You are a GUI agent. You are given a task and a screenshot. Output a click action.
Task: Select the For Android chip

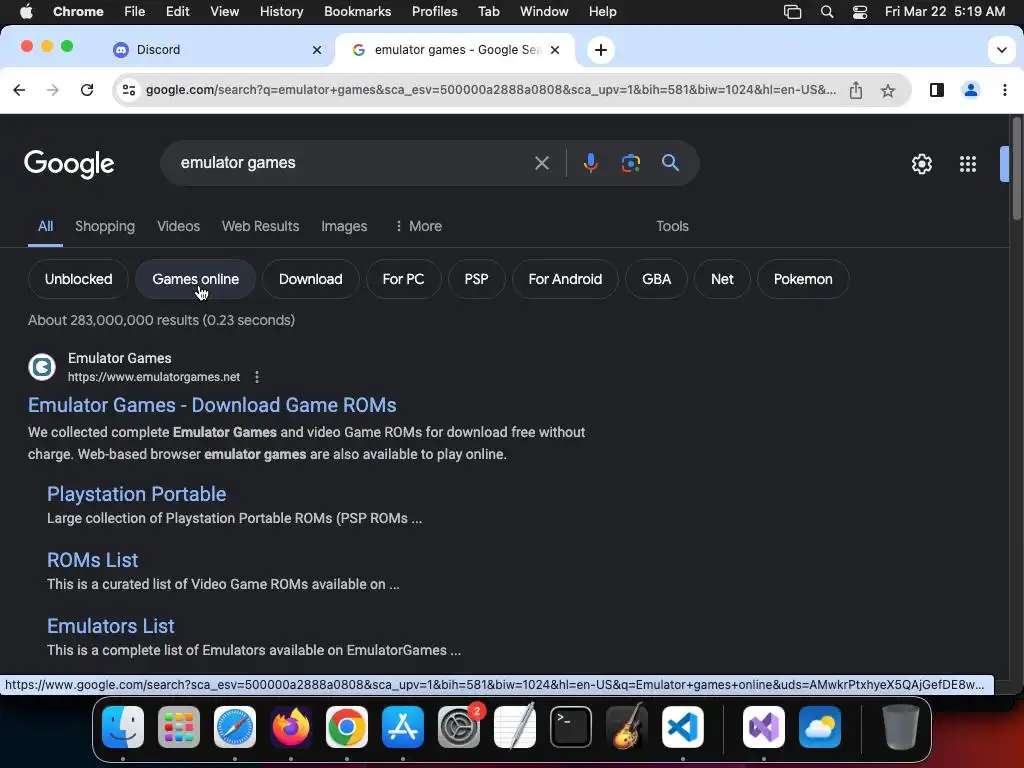point(565,280)
